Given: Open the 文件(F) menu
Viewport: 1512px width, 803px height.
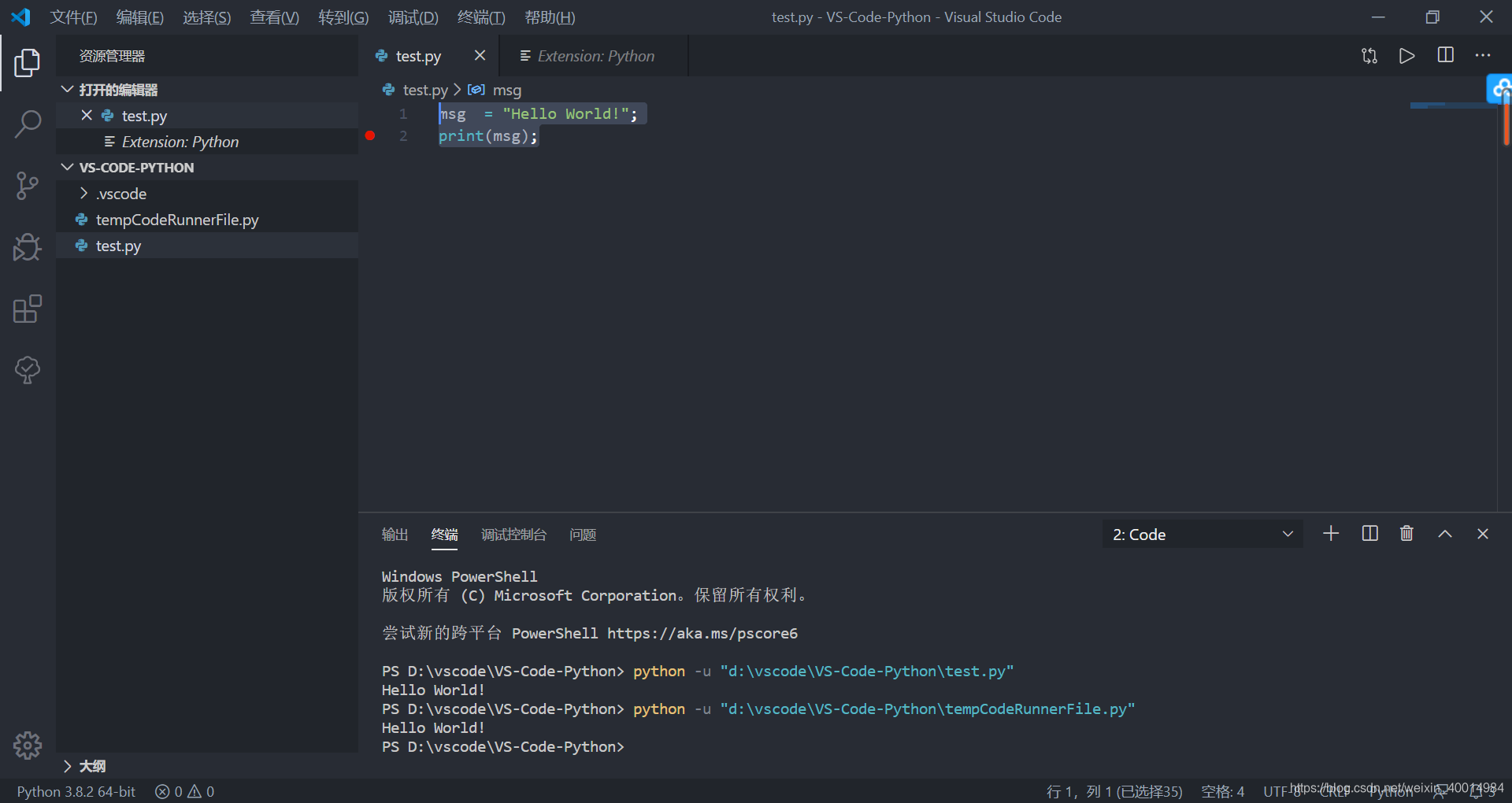Looking at the screenshot, I should pos(74,17).
